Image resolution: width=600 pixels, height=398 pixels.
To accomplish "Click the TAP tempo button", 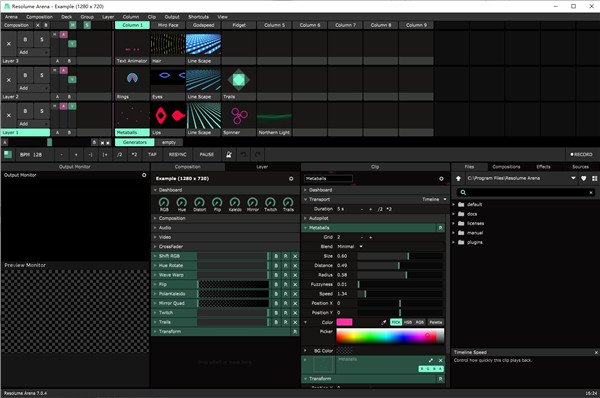I will 152,155.
